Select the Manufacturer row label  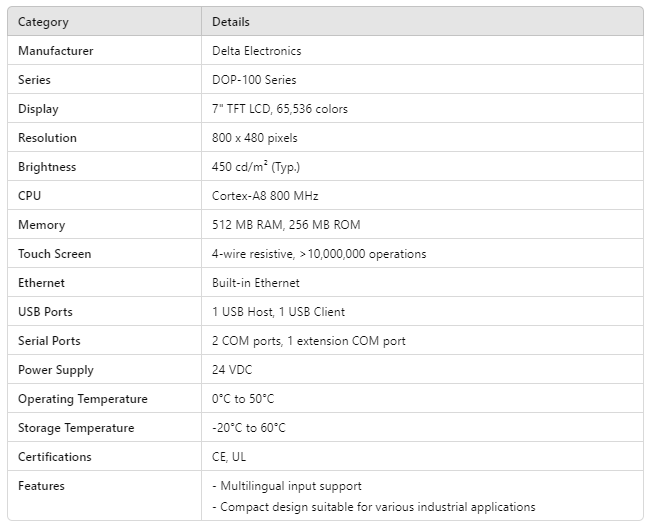tap(56, 51)
